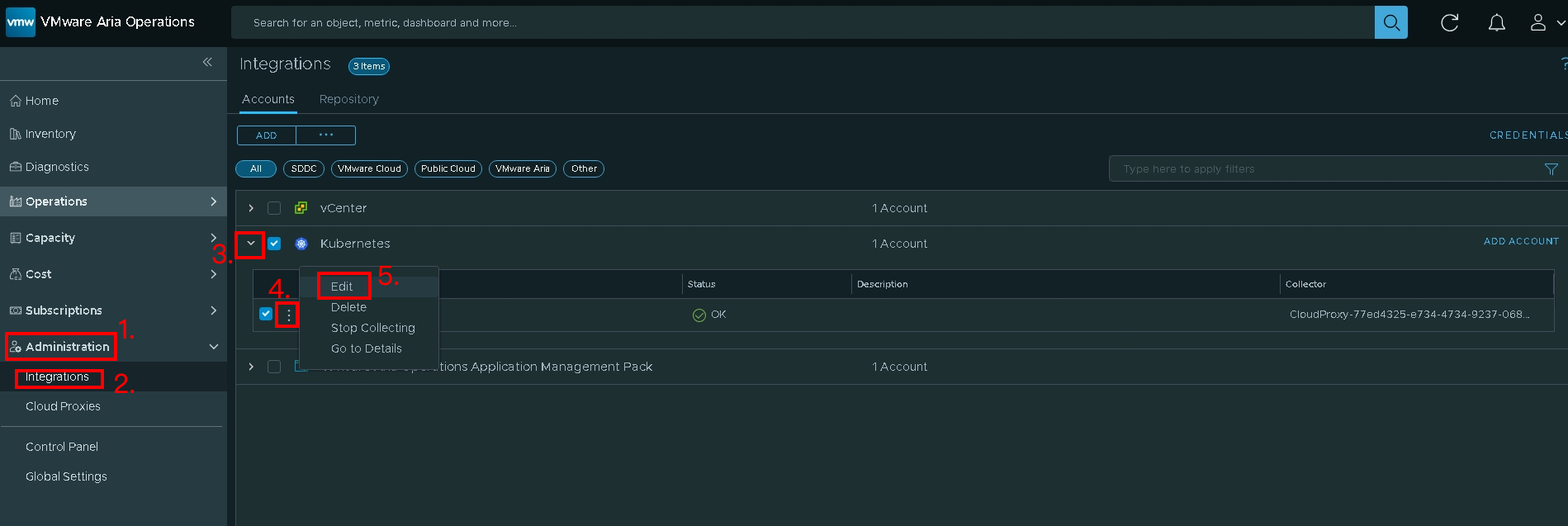This screenshot has width=1568, height=526.
Task: Collapse the Administration menu arrow
Action: tap(214, 347)
